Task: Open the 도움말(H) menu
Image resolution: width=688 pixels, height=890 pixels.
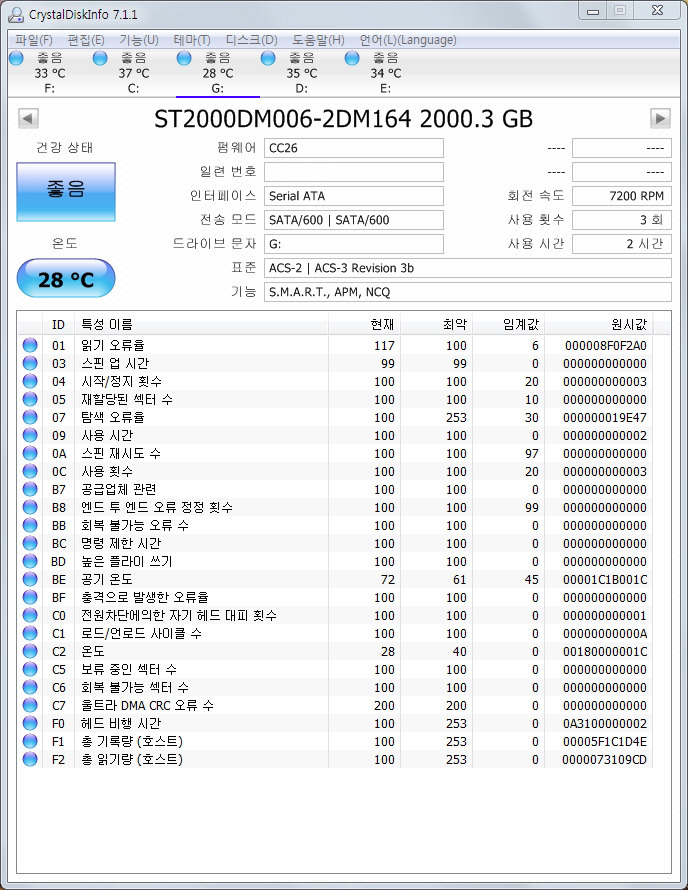Action: pos(318,40)
